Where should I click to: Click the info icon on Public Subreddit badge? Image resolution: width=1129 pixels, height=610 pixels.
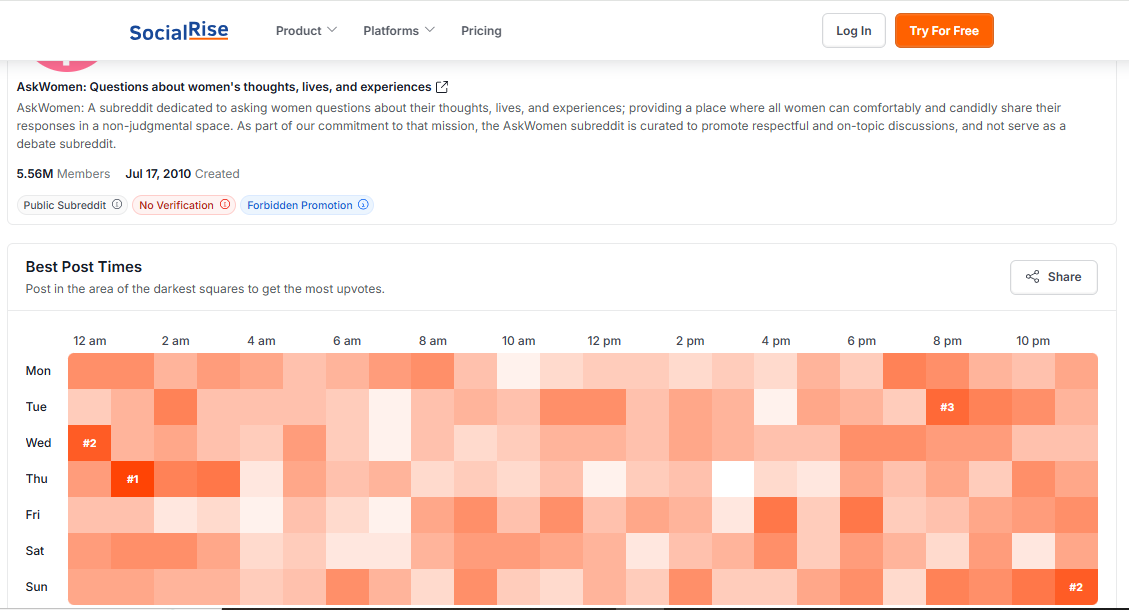[x=117, y=205]
